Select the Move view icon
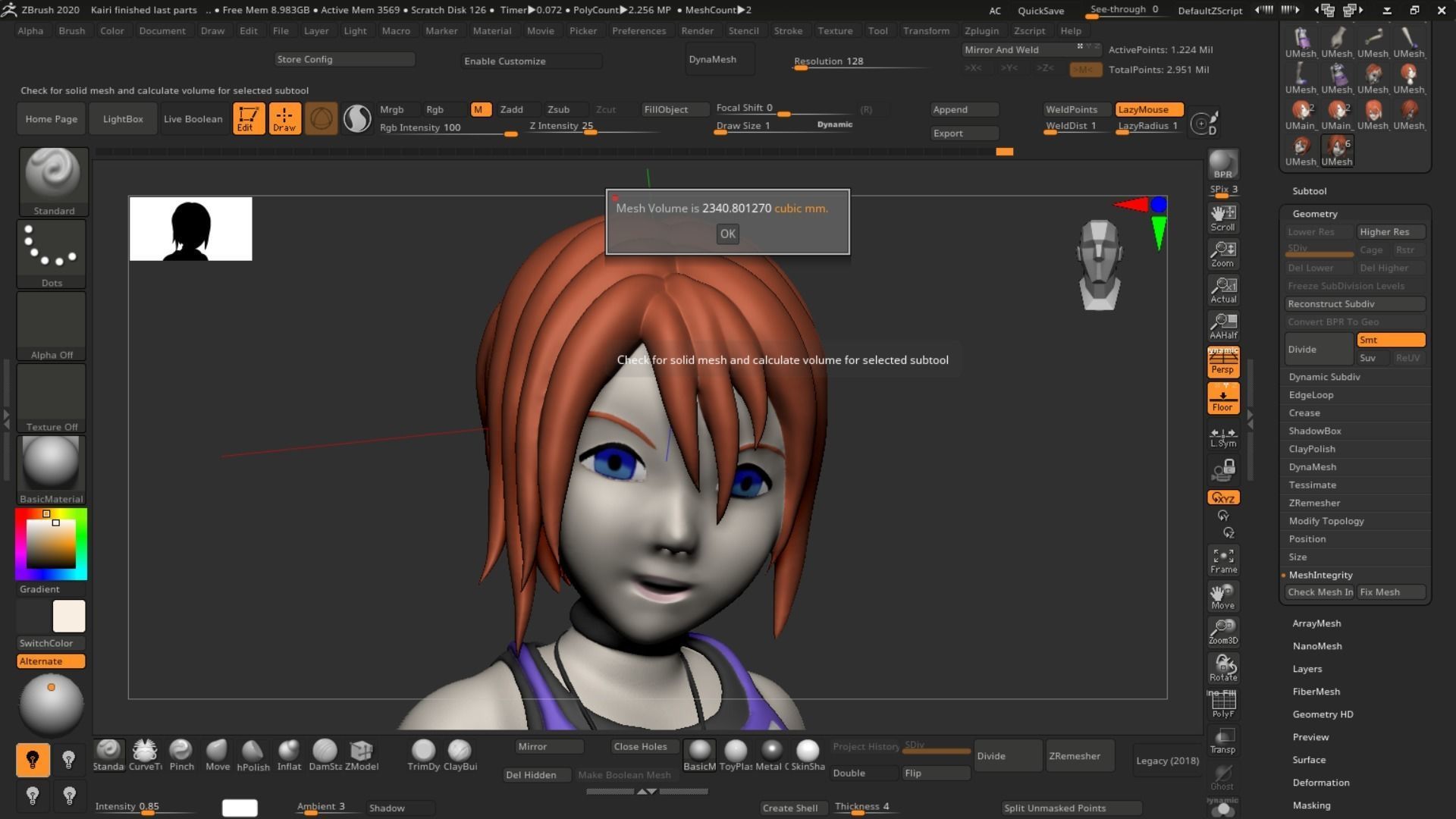Screen dimensions: 1456x819 (x=1222, y=597)
